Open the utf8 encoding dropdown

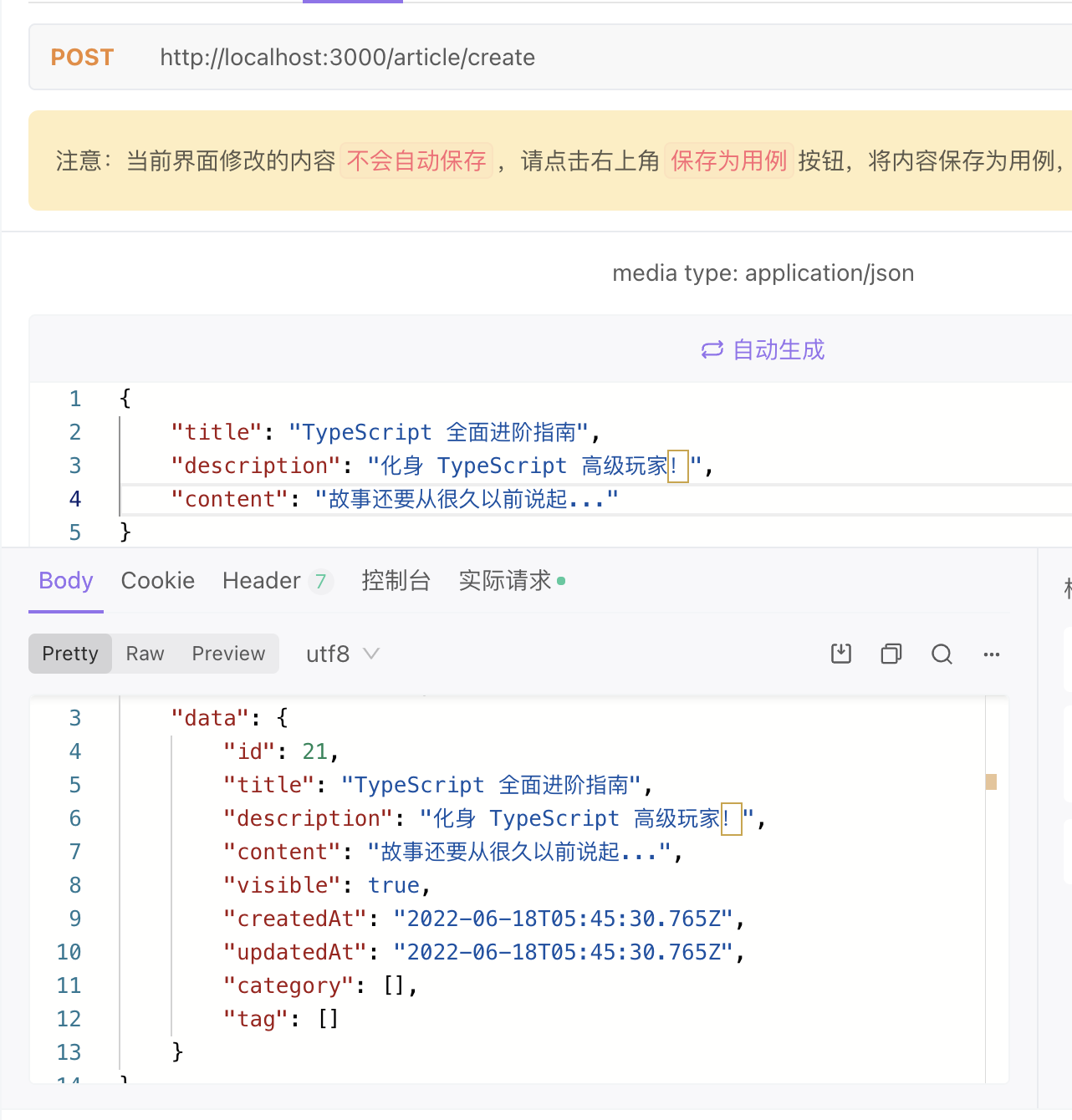(342, 654)
